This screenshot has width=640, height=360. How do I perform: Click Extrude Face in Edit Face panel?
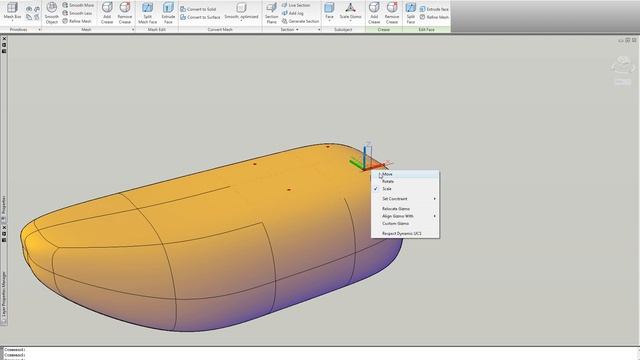click(434, 9)
